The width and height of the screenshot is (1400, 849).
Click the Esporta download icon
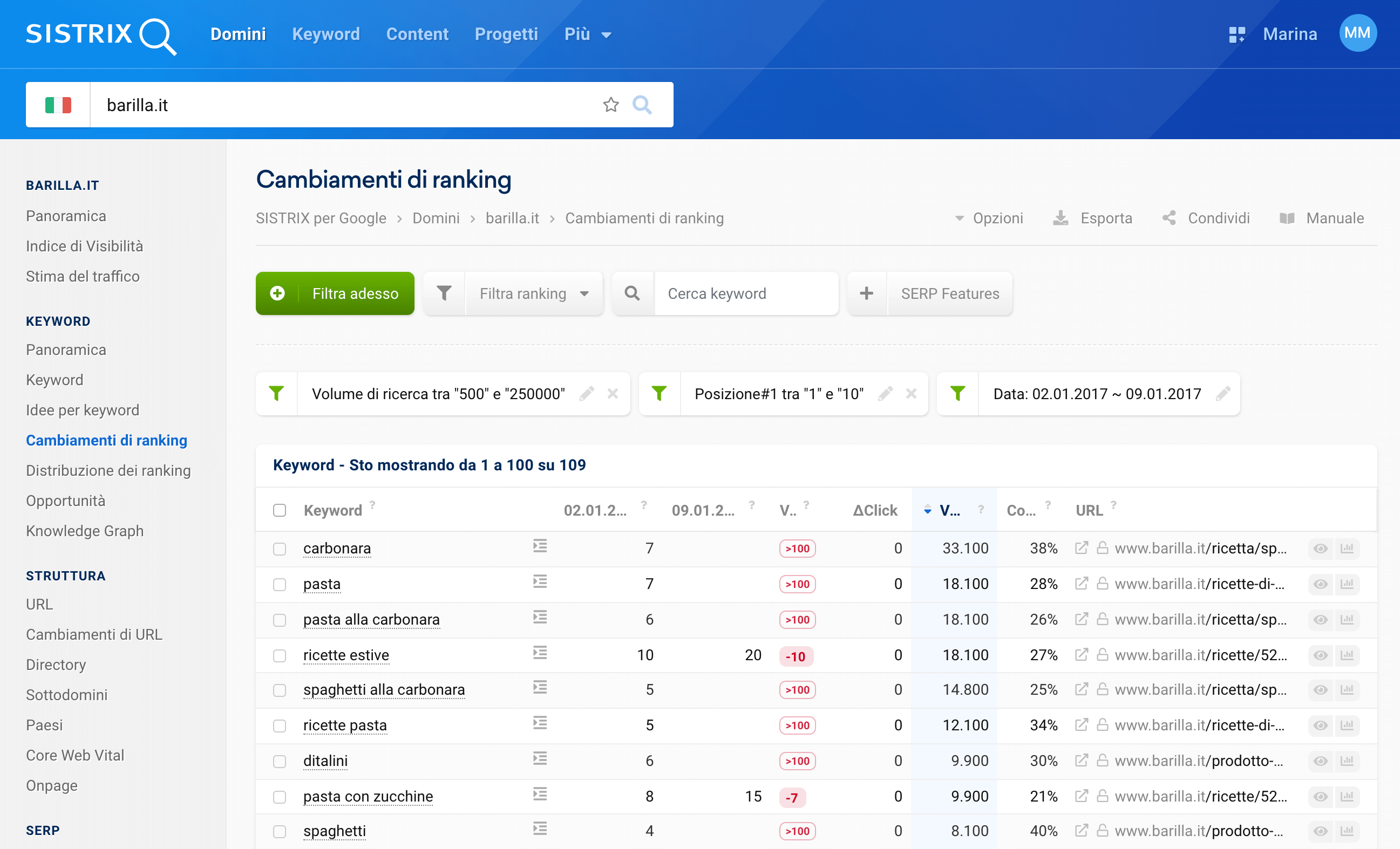point(1061,218)
